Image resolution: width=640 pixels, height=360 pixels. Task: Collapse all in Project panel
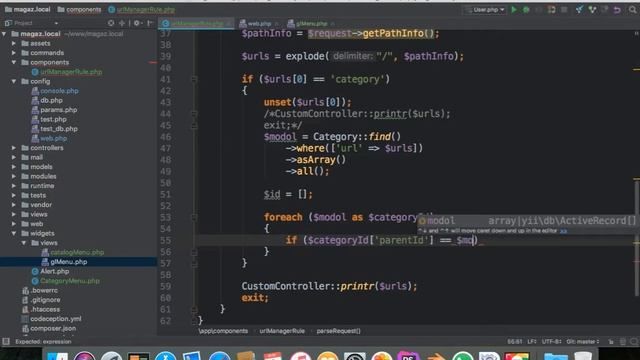pyautogui.click(x=122, y=23)
